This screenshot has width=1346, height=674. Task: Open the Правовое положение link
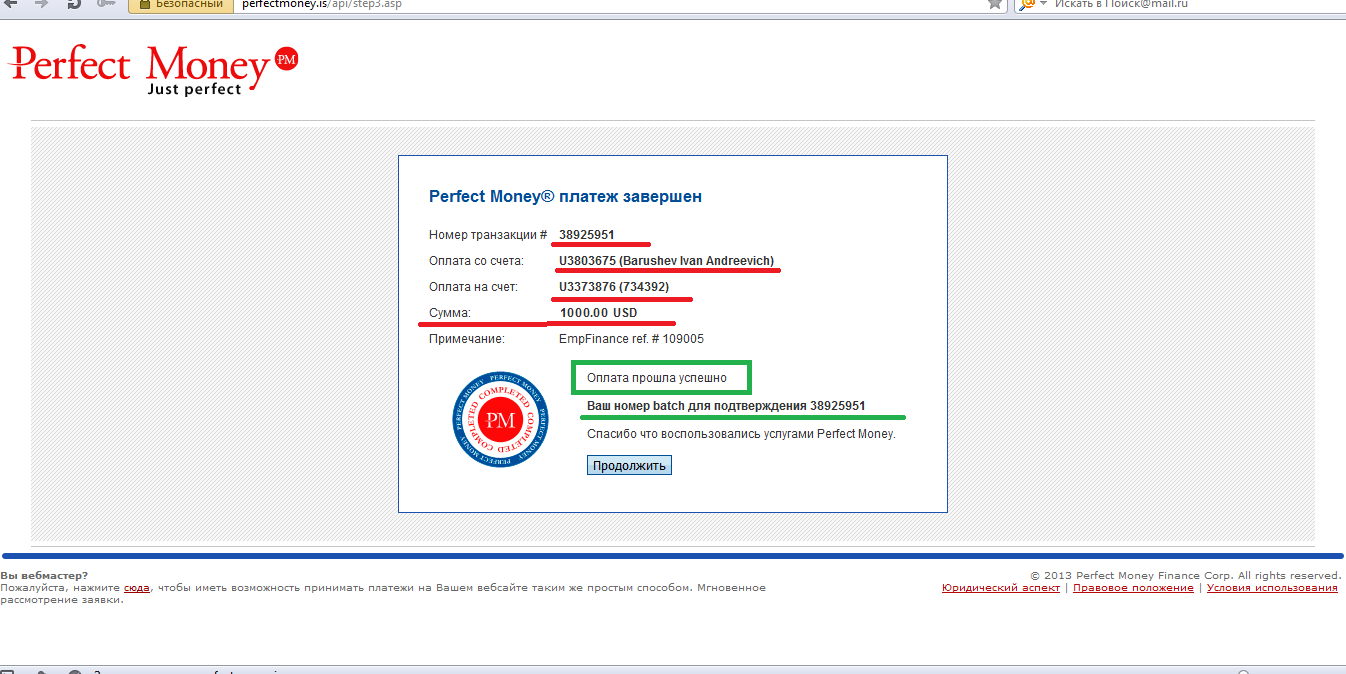[x=1134, y=588]
